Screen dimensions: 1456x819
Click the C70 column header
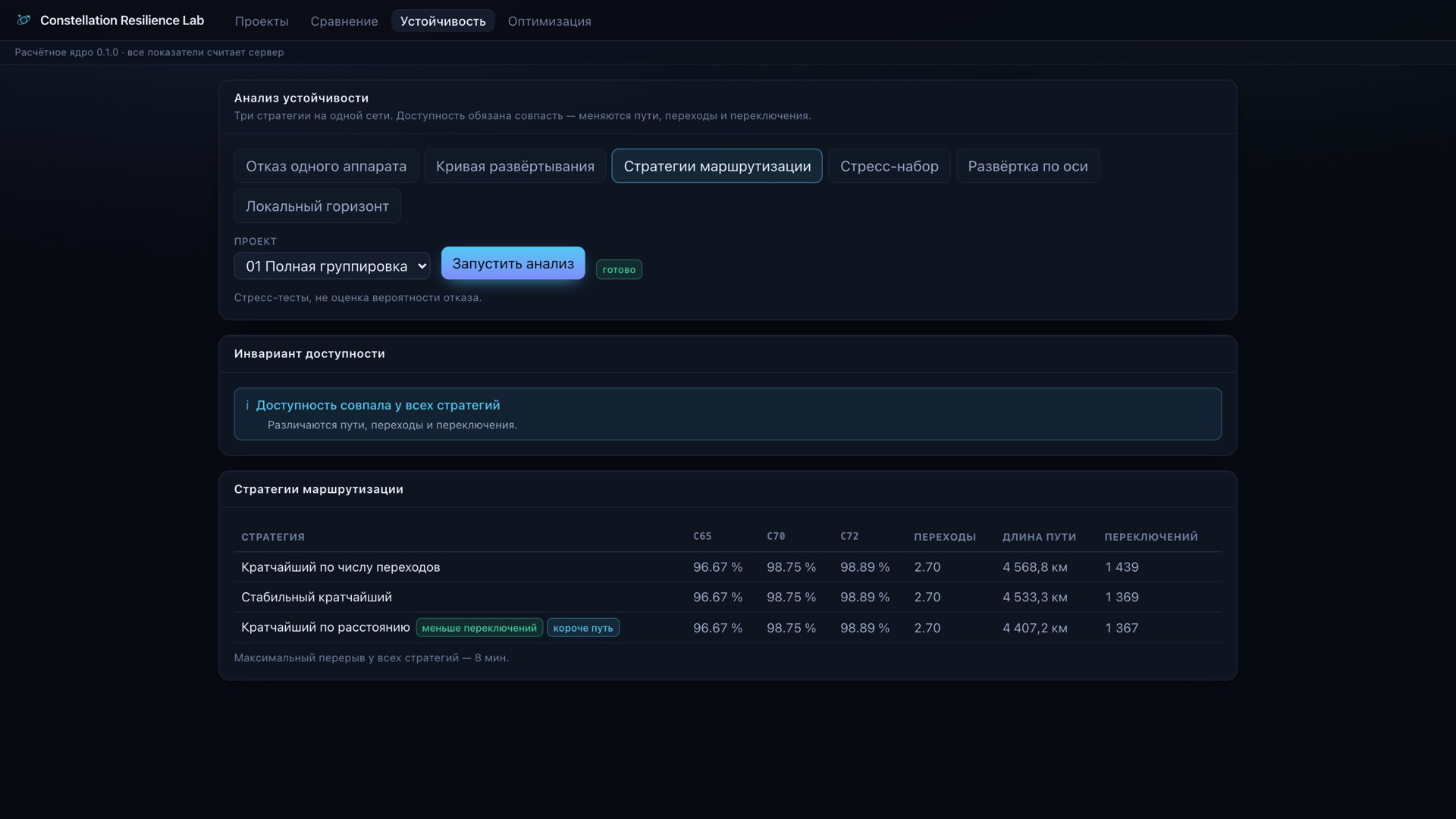(776, 537)
